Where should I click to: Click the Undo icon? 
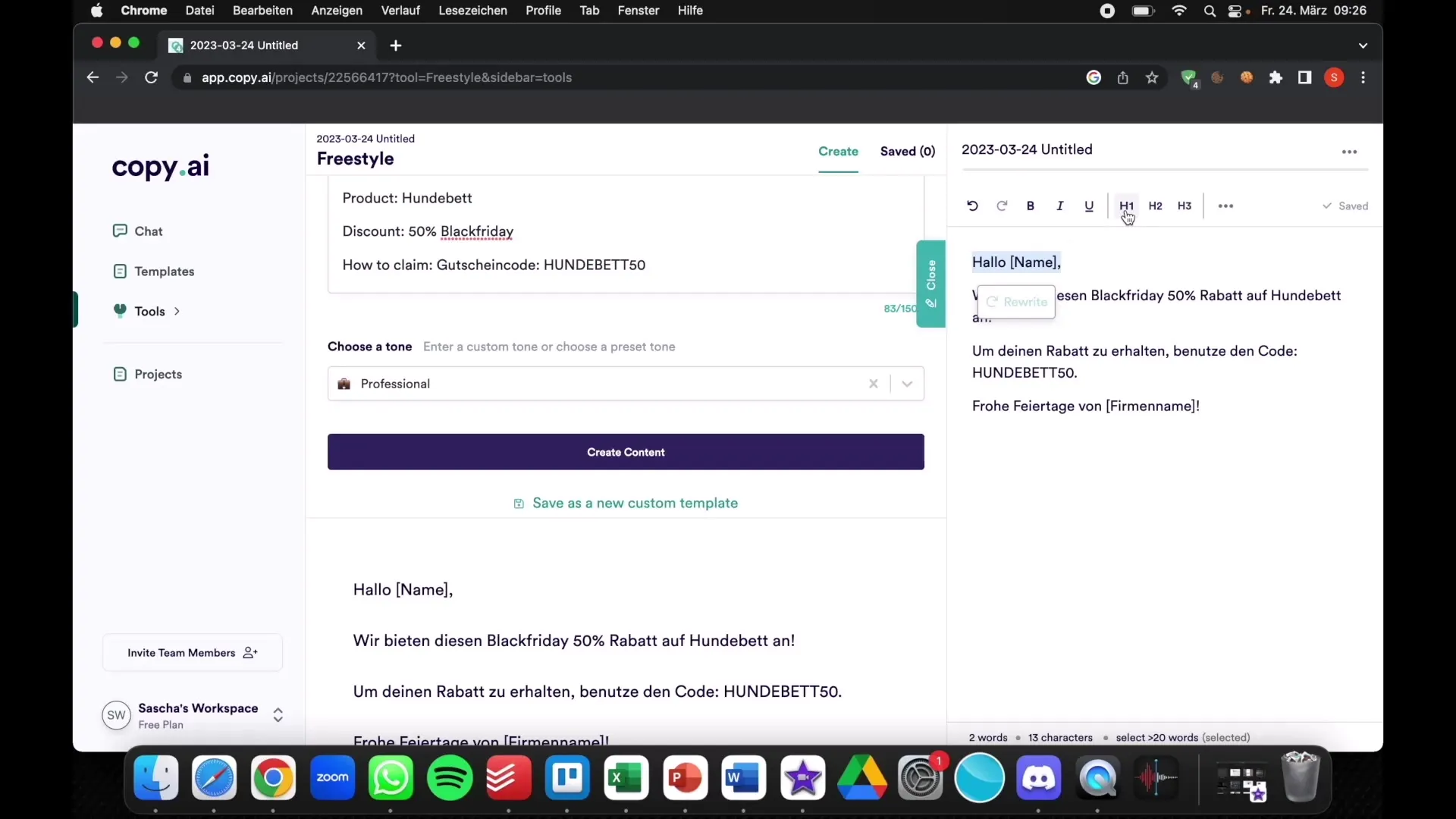click(971, 205)
